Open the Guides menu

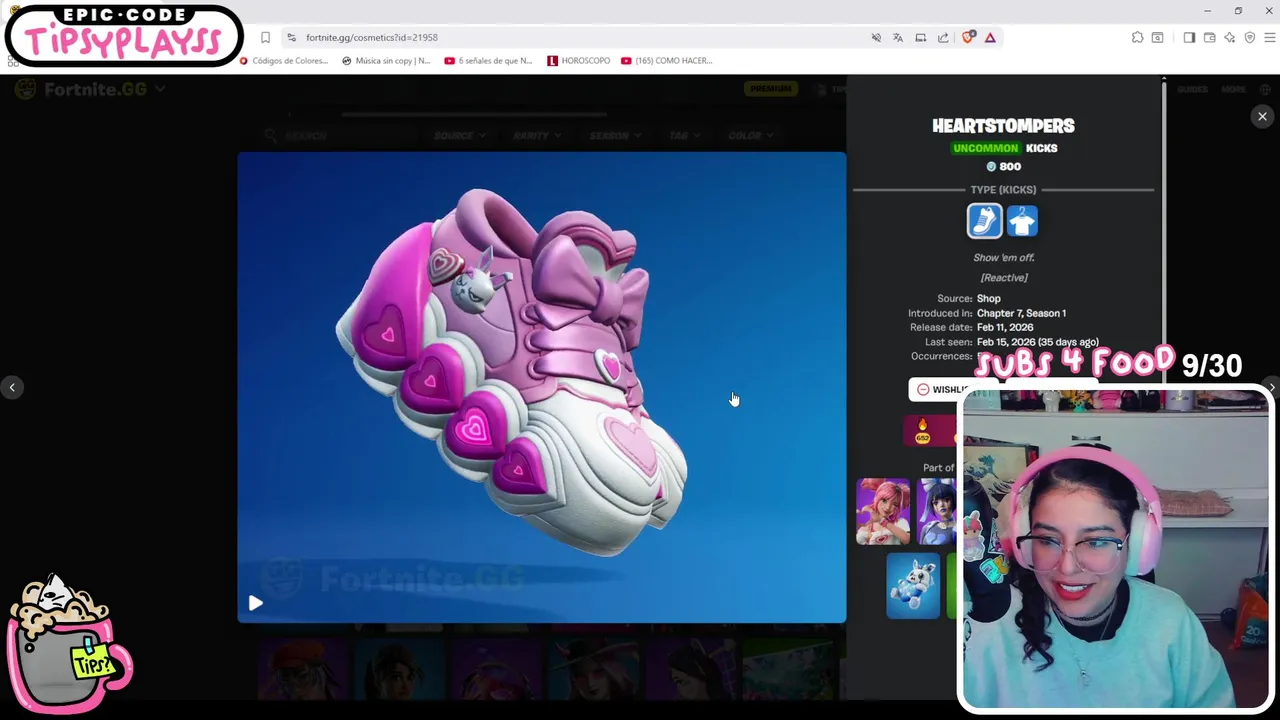point(1192,89)
